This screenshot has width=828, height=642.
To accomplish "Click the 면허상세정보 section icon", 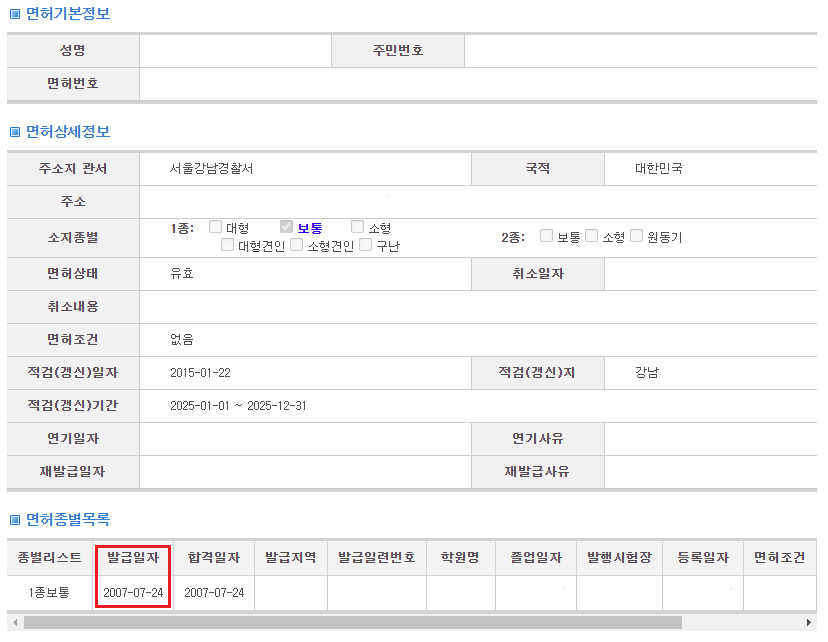I will (x=15, y=132).
